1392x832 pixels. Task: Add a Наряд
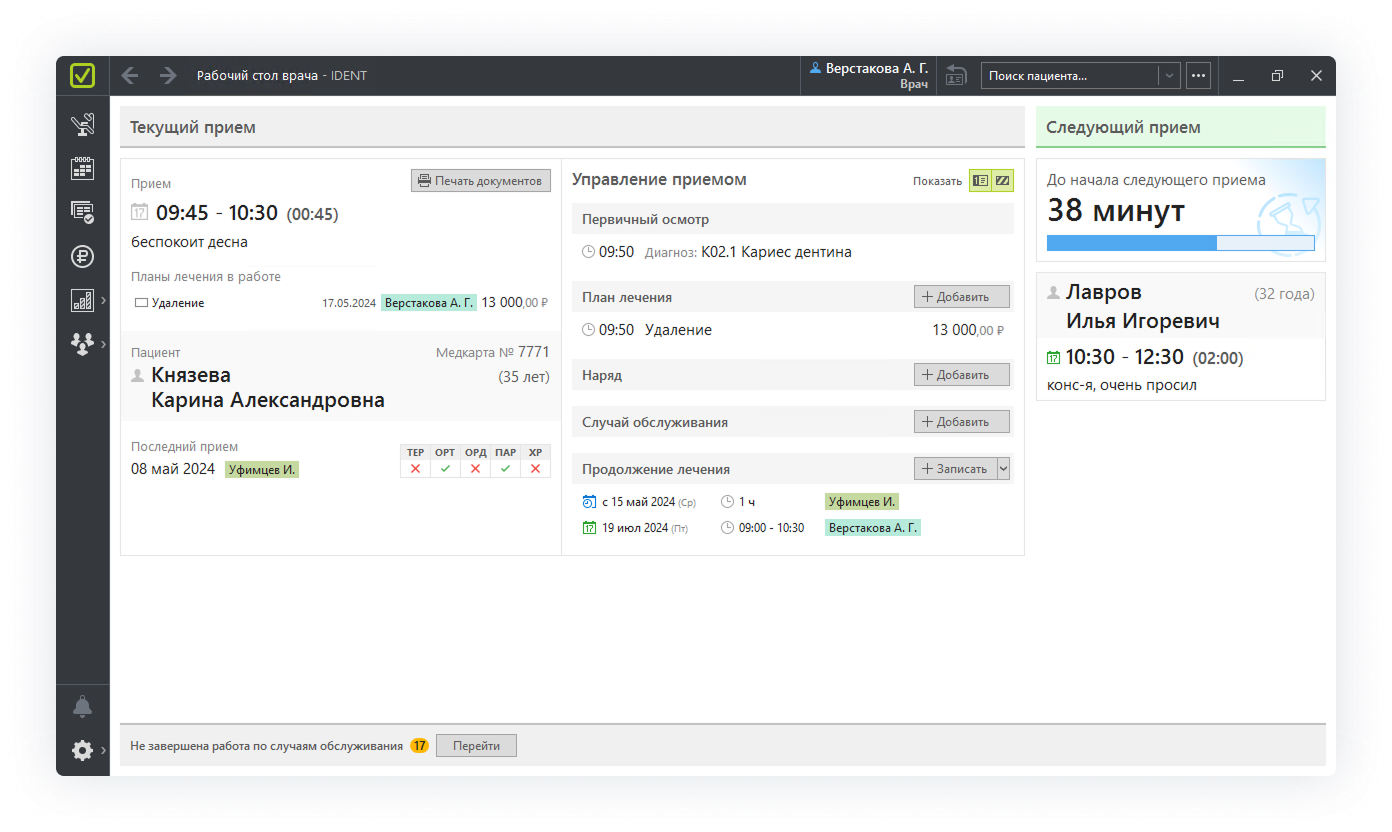tap(962, 375)
